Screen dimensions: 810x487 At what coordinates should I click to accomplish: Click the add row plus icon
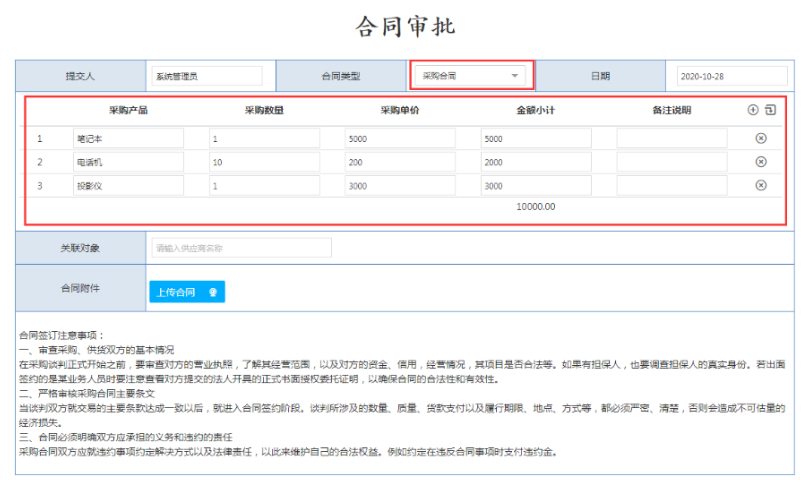point(753,110)
